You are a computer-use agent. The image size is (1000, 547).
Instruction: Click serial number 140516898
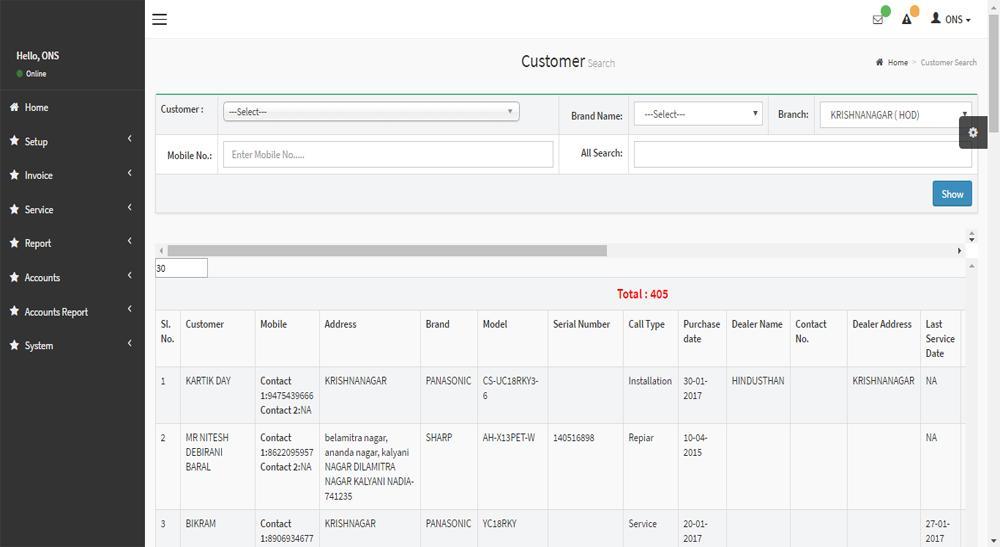[573, 438]
